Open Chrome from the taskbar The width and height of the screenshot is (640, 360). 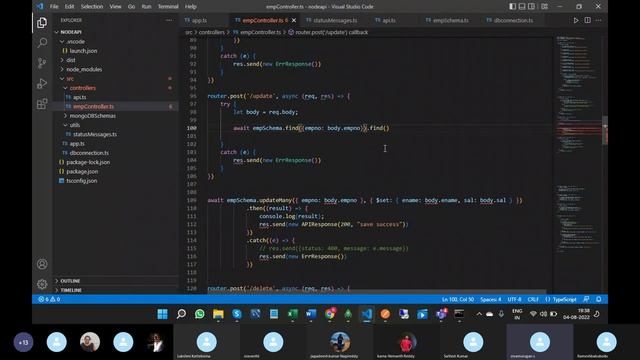[x=330, y=314]
